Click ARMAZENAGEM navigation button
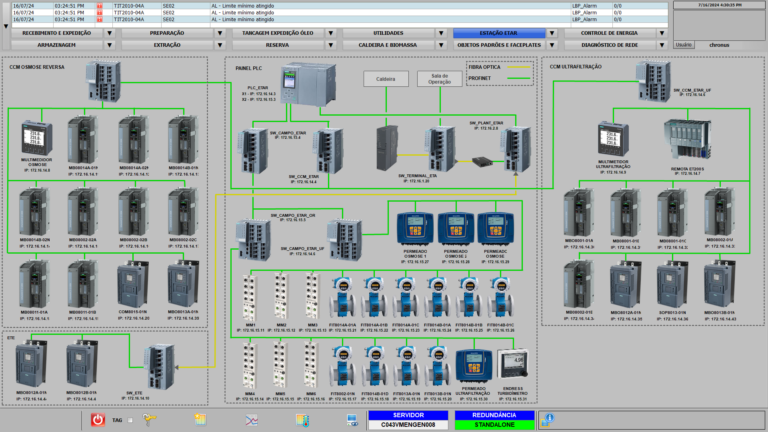 (57, 45)
